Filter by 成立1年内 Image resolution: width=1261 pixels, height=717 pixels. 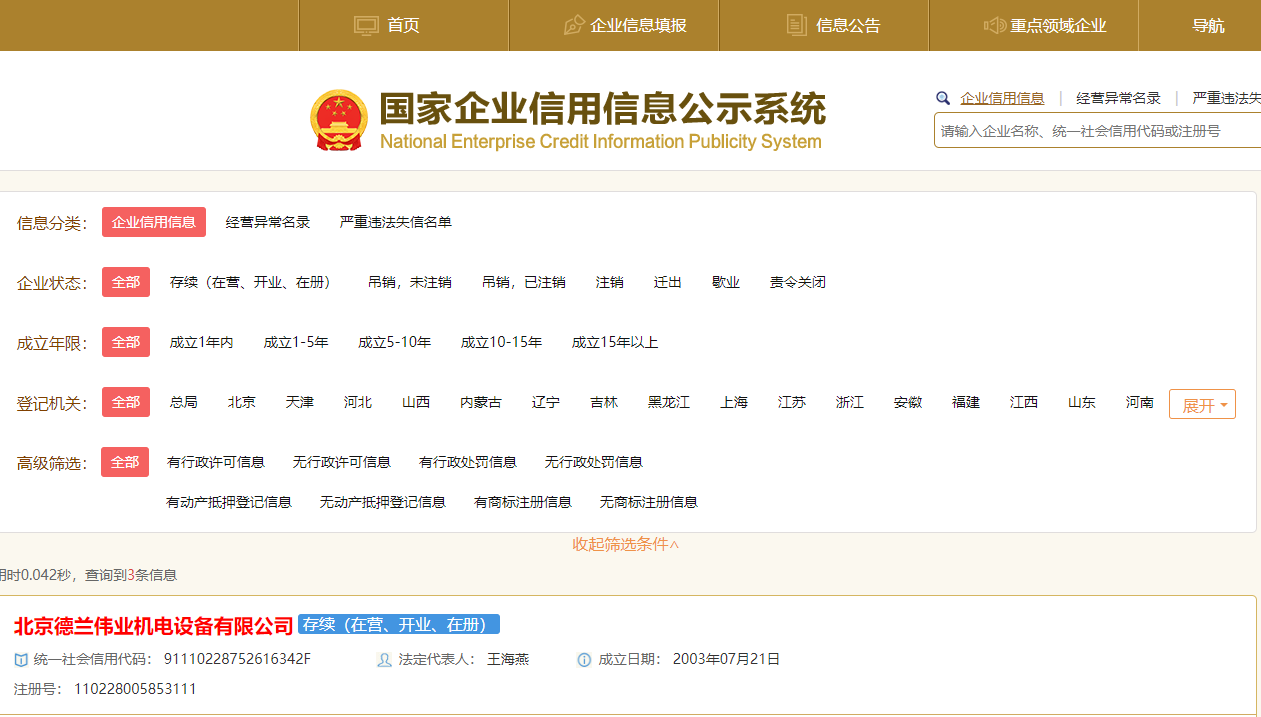202,342
